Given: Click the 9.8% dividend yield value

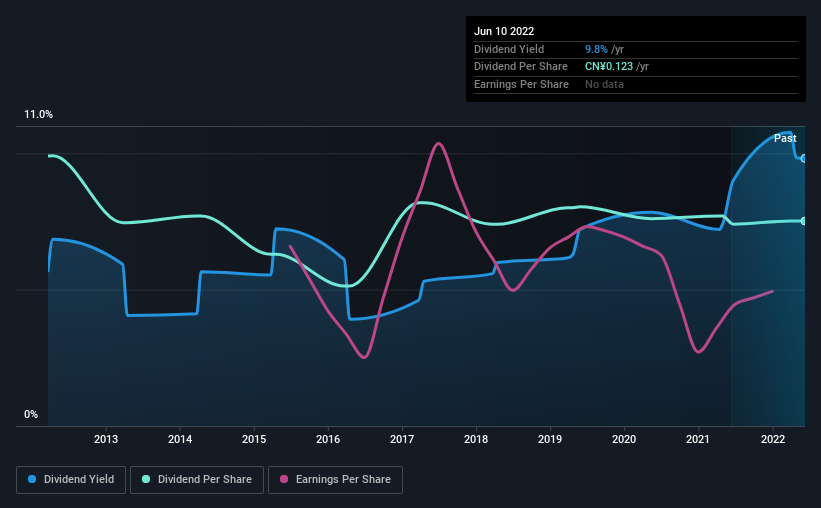Looking at the screenshot, I should (596, 49).
